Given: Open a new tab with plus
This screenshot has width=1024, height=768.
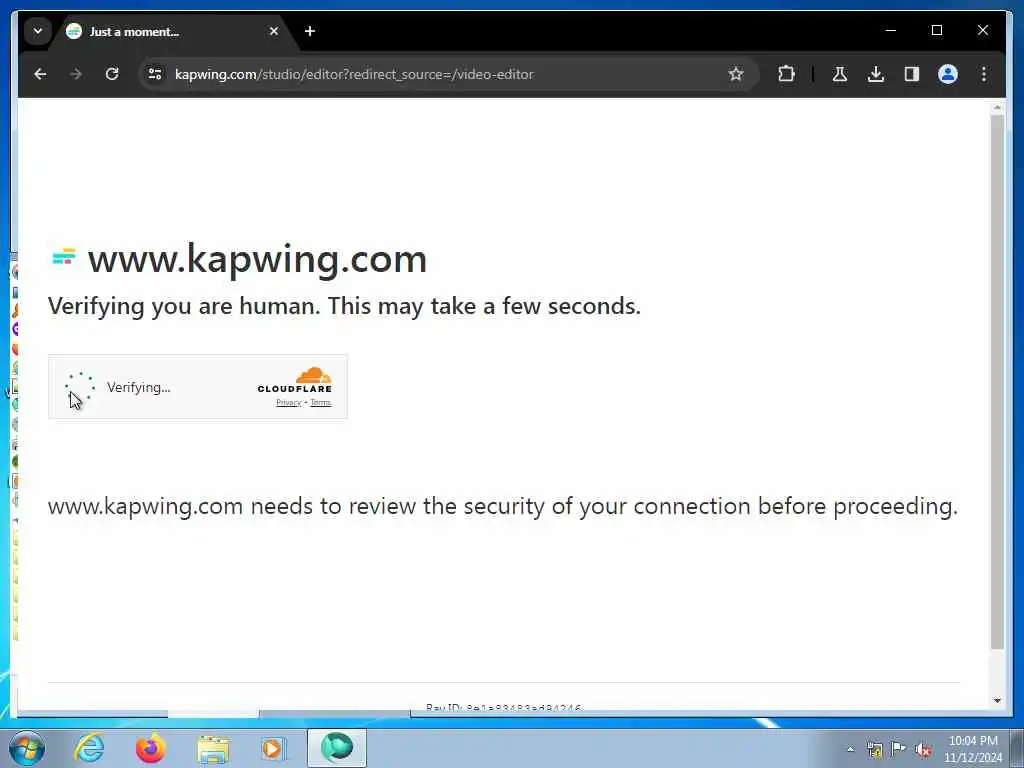Looking at the screenshot, I should point(310,31).
